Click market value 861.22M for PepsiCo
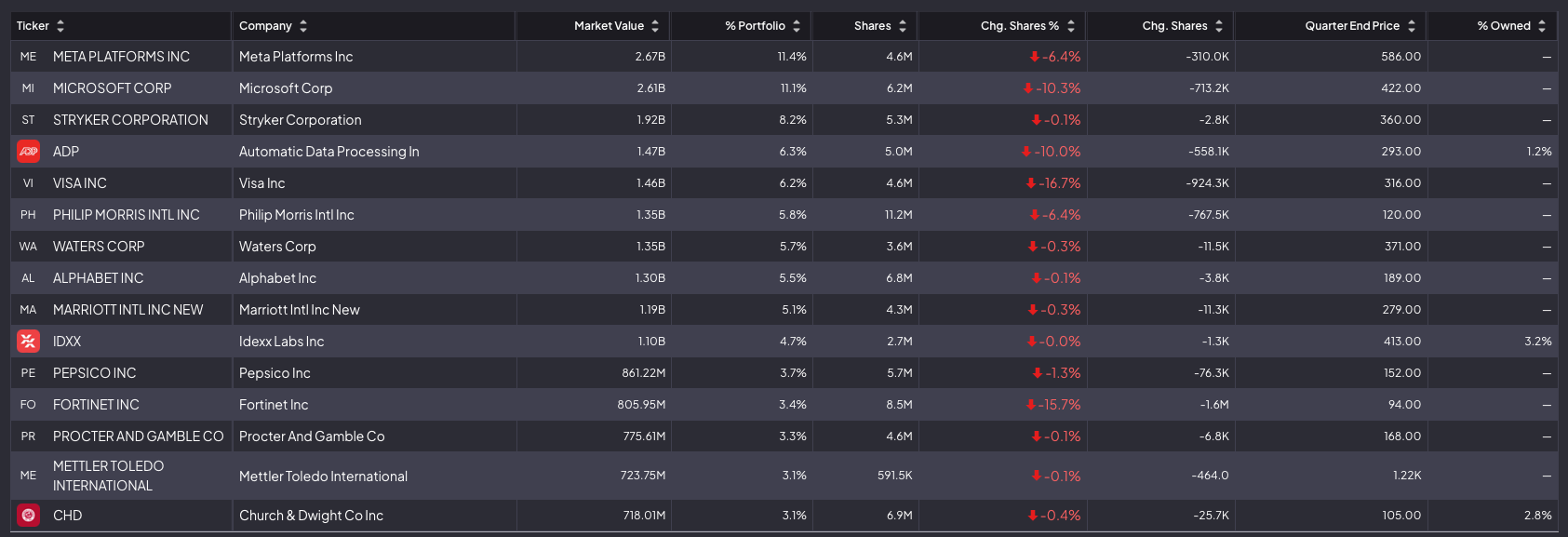Viewport: 1568px width, 537px height. click(x=644, y=373)
